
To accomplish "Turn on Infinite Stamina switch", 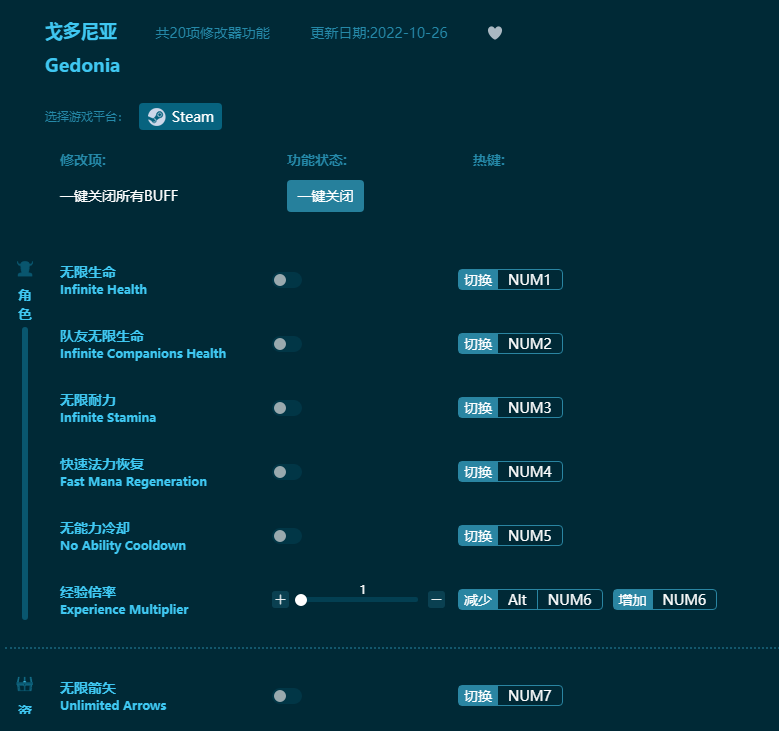I will [x=287, y=408].
